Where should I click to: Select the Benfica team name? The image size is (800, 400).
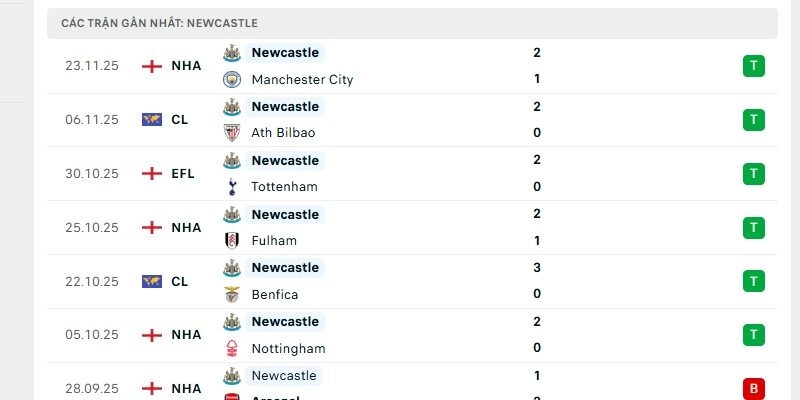[x=275, y=295]
